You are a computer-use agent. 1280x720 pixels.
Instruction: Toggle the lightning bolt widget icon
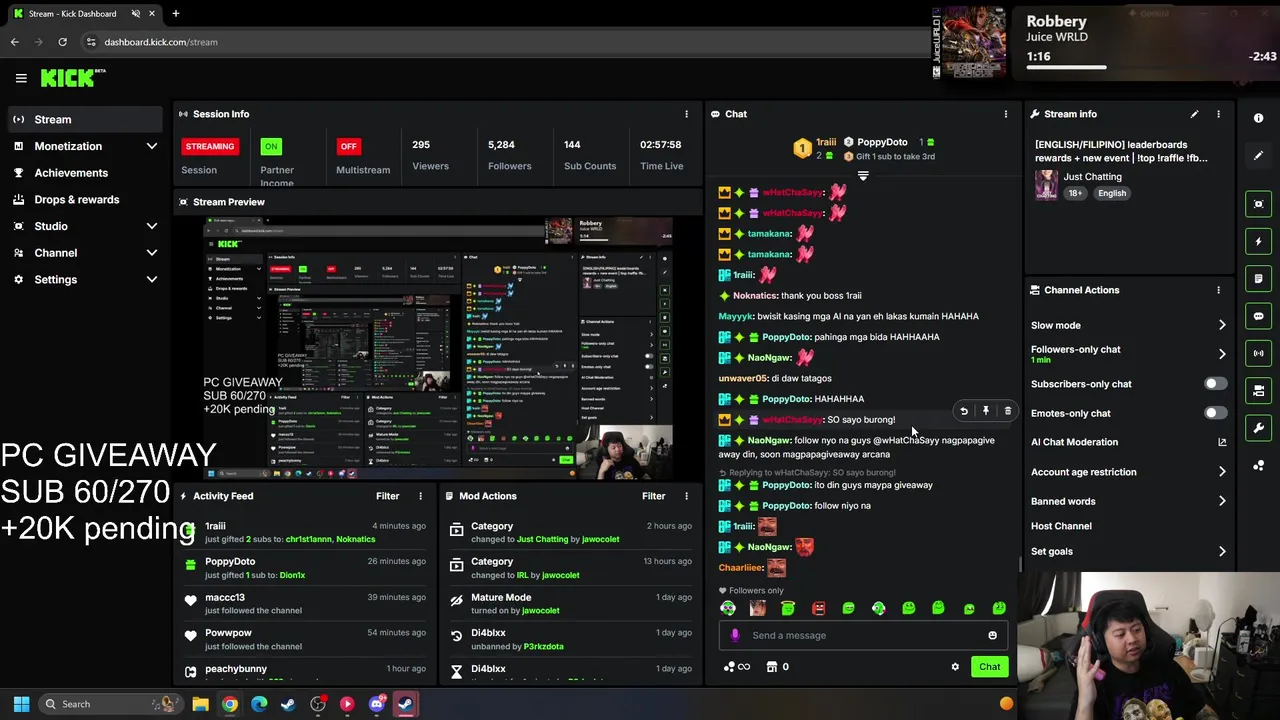tap(1258, 241)
